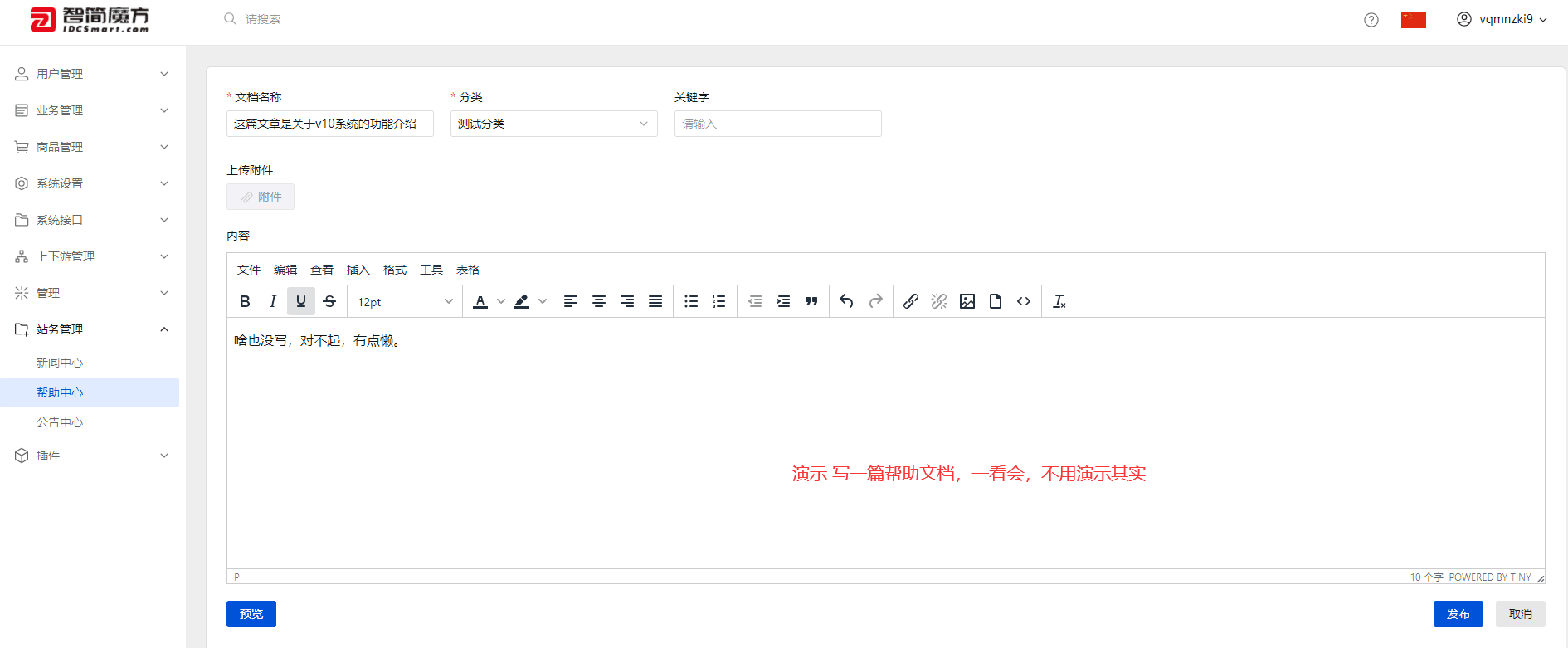This screenshot has width=1568, height=648.
Task: Align text right
Action: 627,301
